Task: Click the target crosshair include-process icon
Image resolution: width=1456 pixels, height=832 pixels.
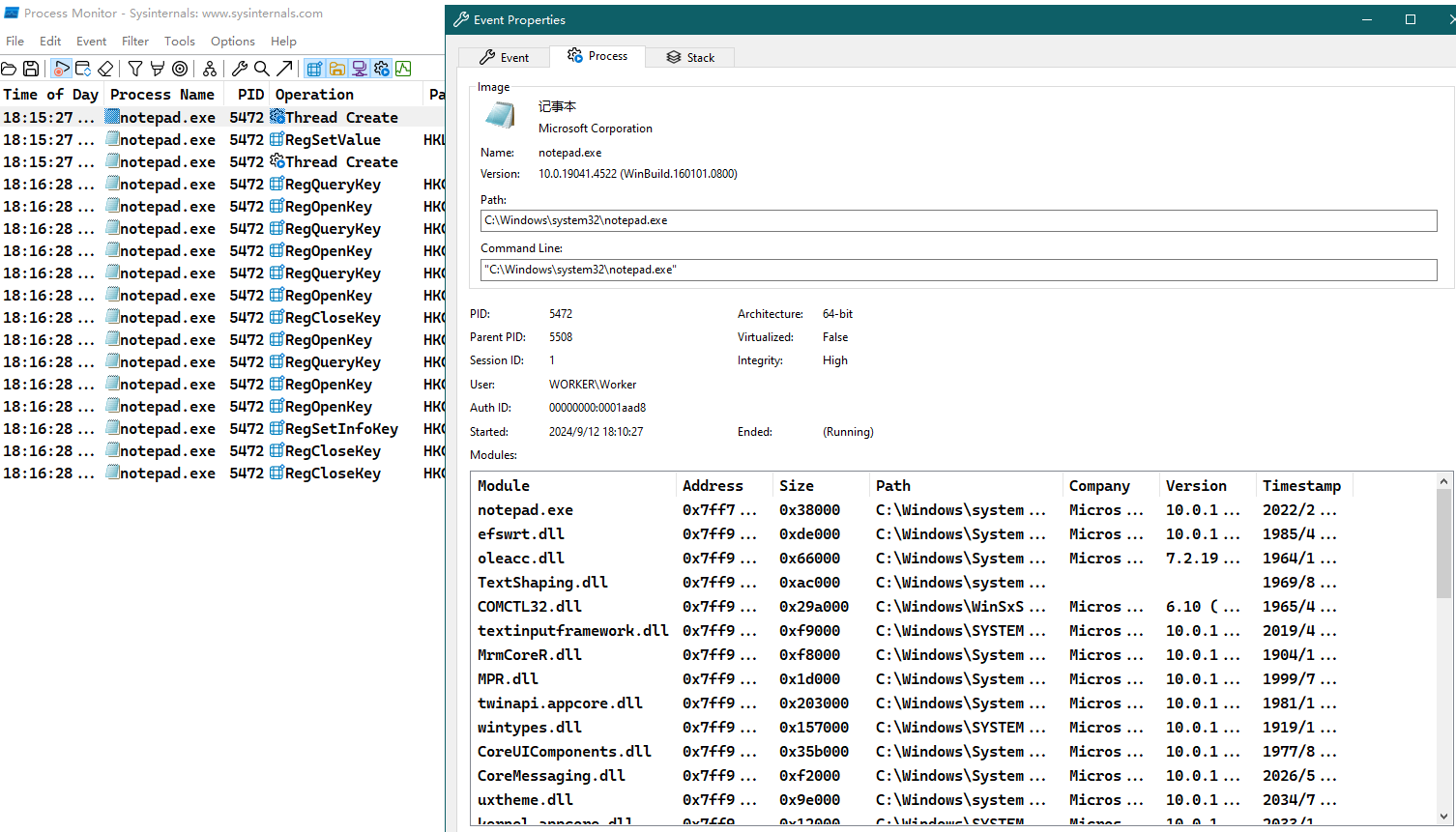Action: pos(180,69)
